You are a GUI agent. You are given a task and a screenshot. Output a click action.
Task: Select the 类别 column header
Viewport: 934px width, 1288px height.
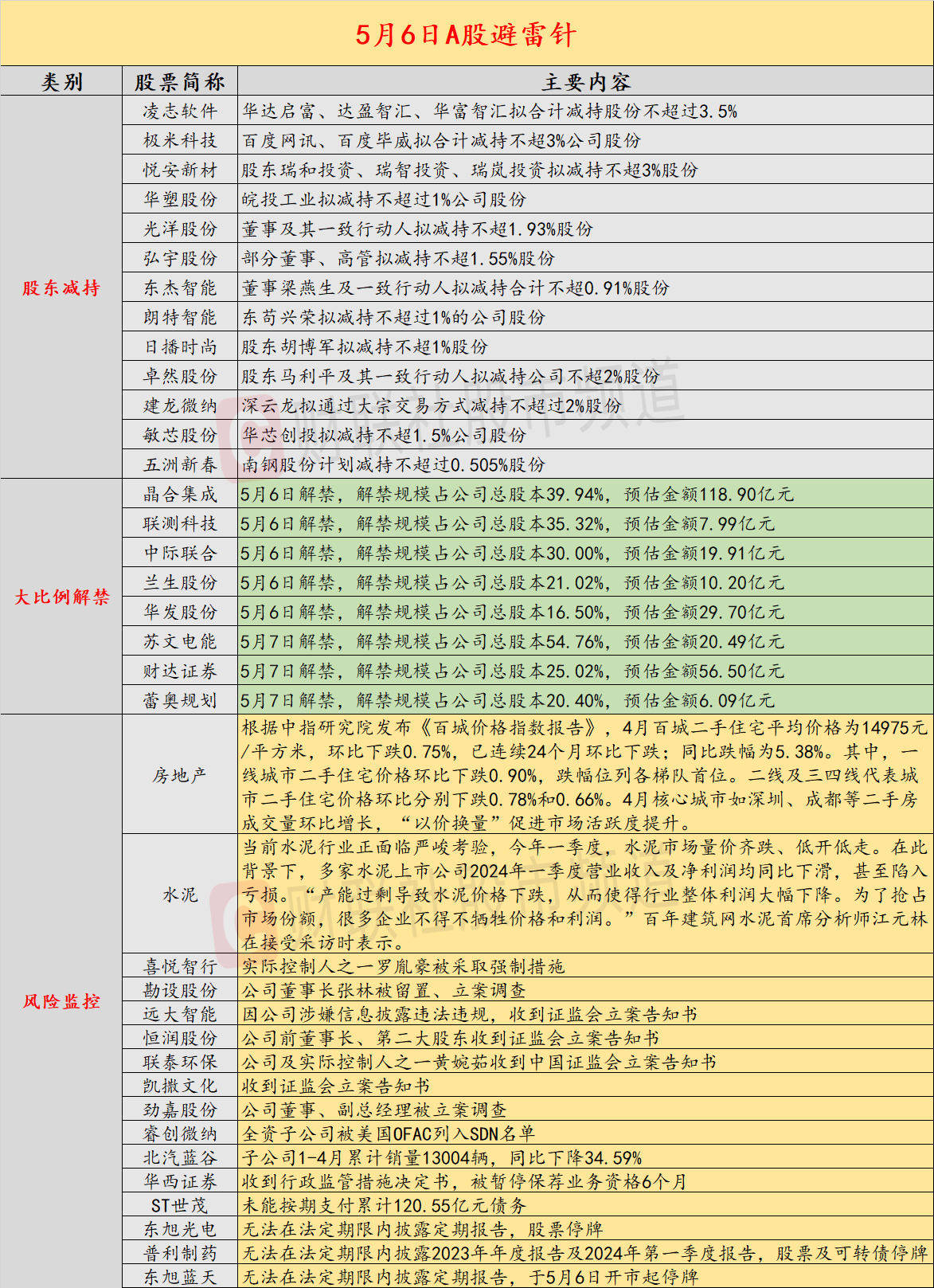point(61,82)
